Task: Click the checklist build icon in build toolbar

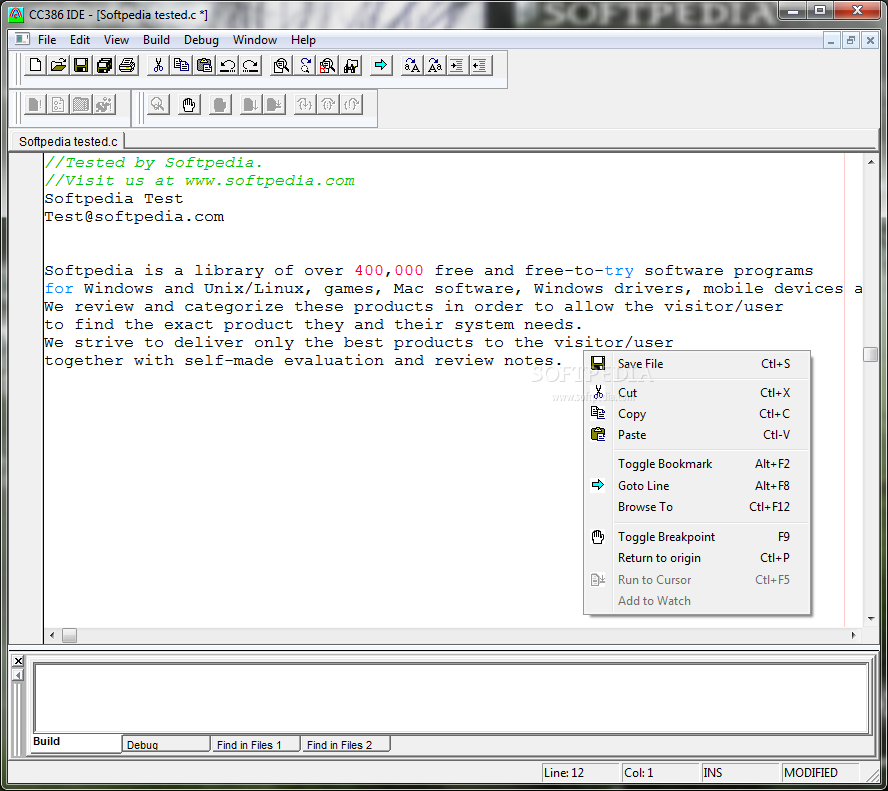Action: [58, 105]
